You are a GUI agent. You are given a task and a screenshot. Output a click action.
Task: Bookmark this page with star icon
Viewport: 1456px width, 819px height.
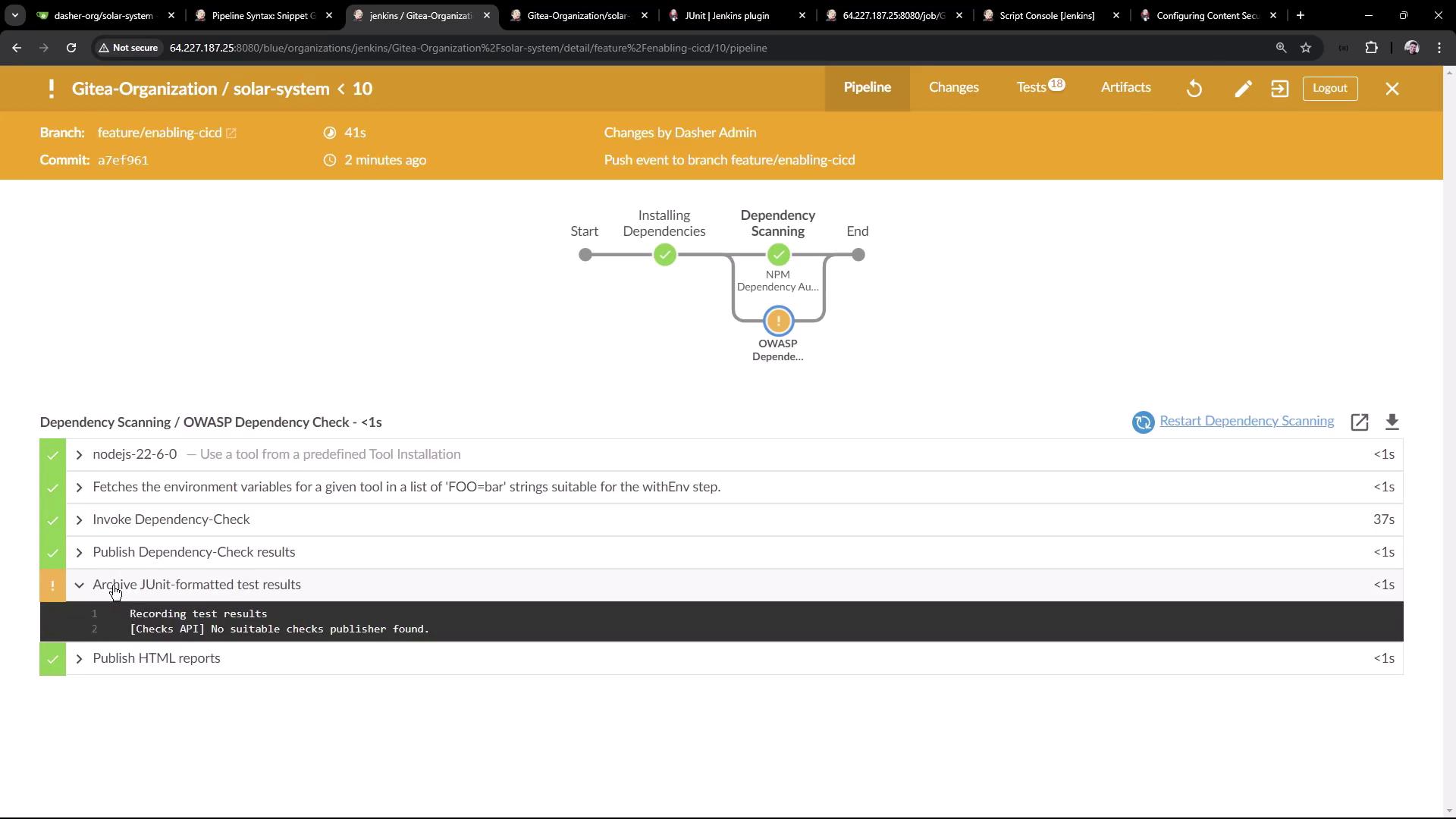pyautogui.click(x=1306, y=48)
